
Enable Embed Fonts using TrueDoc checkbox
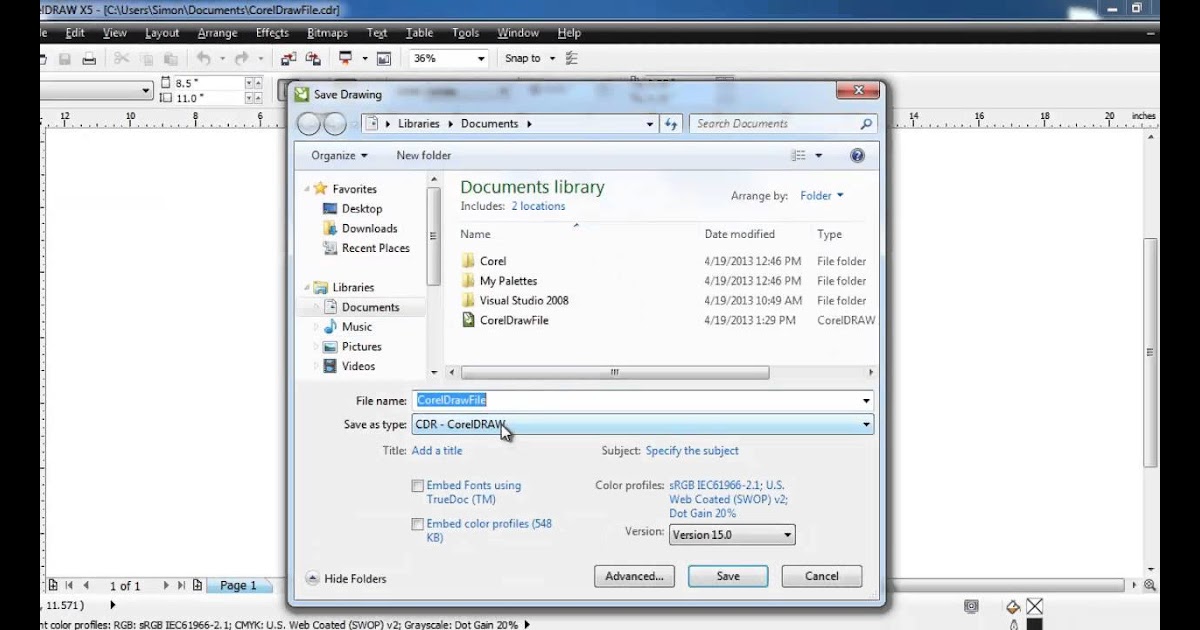coord(418,486)
